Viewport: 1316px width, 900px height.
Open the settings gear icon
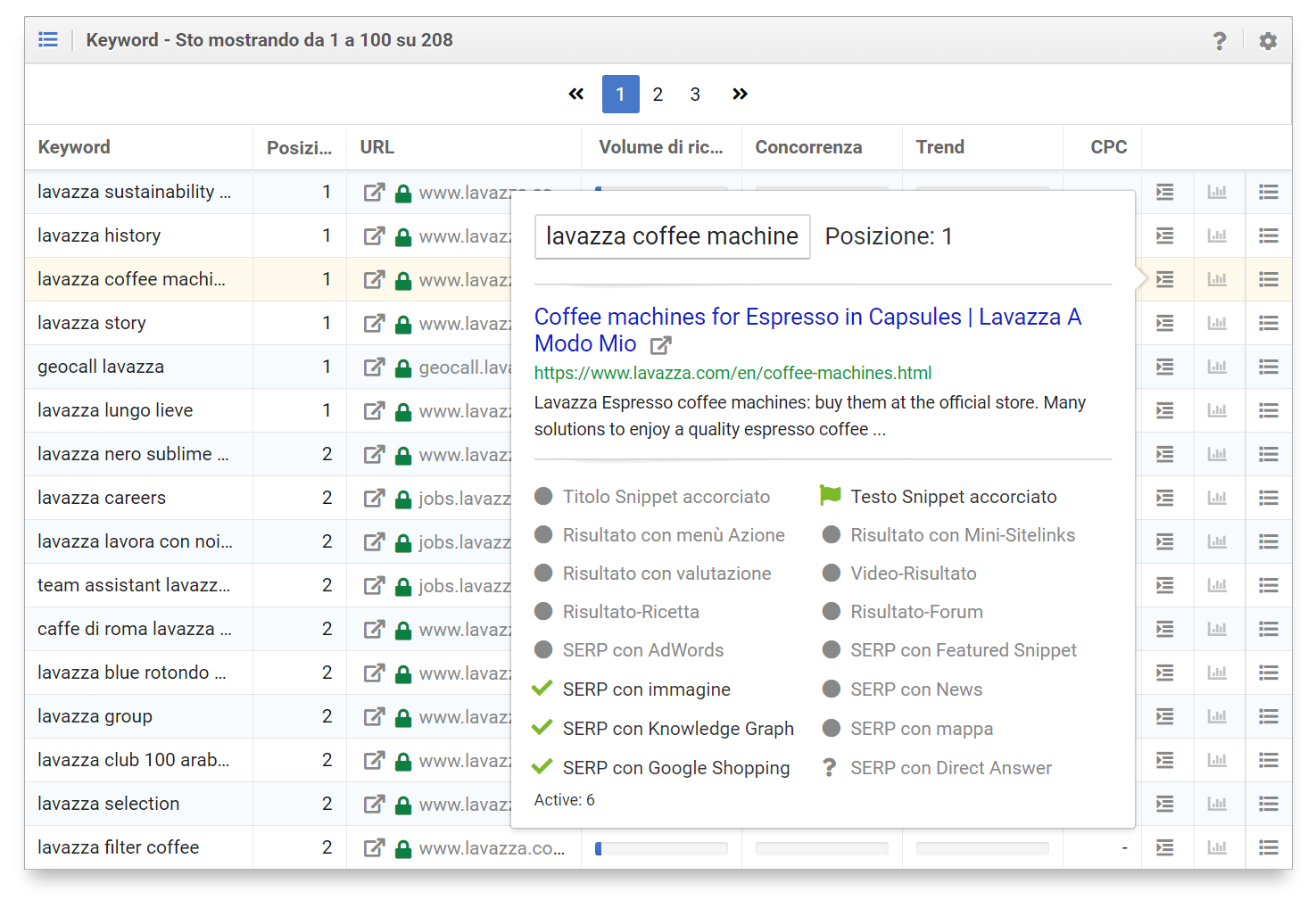[x=1268, y=41]
